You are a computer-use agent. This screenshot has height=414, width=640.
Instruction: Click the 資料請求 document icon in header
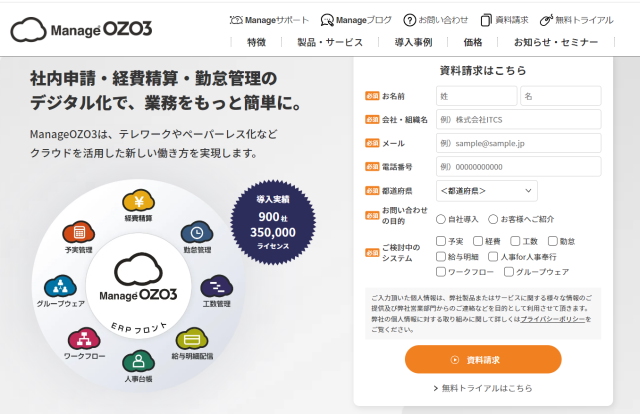486,20
